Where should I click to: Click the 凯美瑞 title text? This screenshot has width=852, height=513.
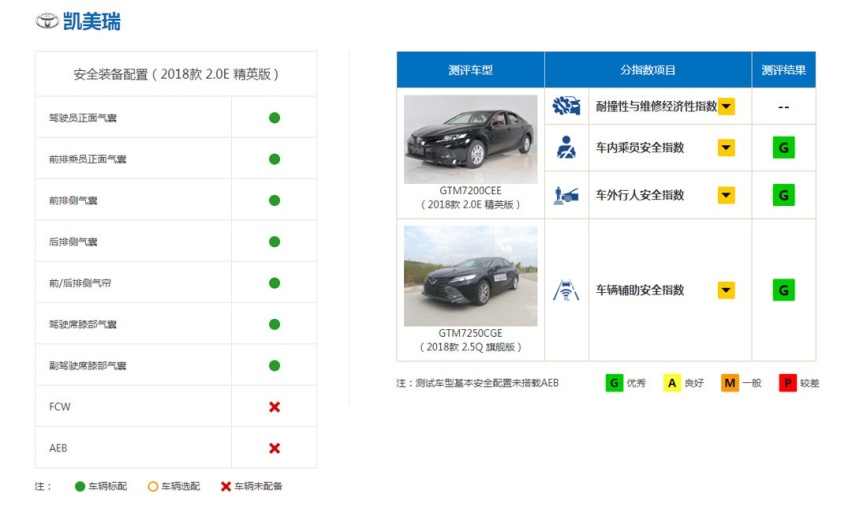(x=92, y=21)
